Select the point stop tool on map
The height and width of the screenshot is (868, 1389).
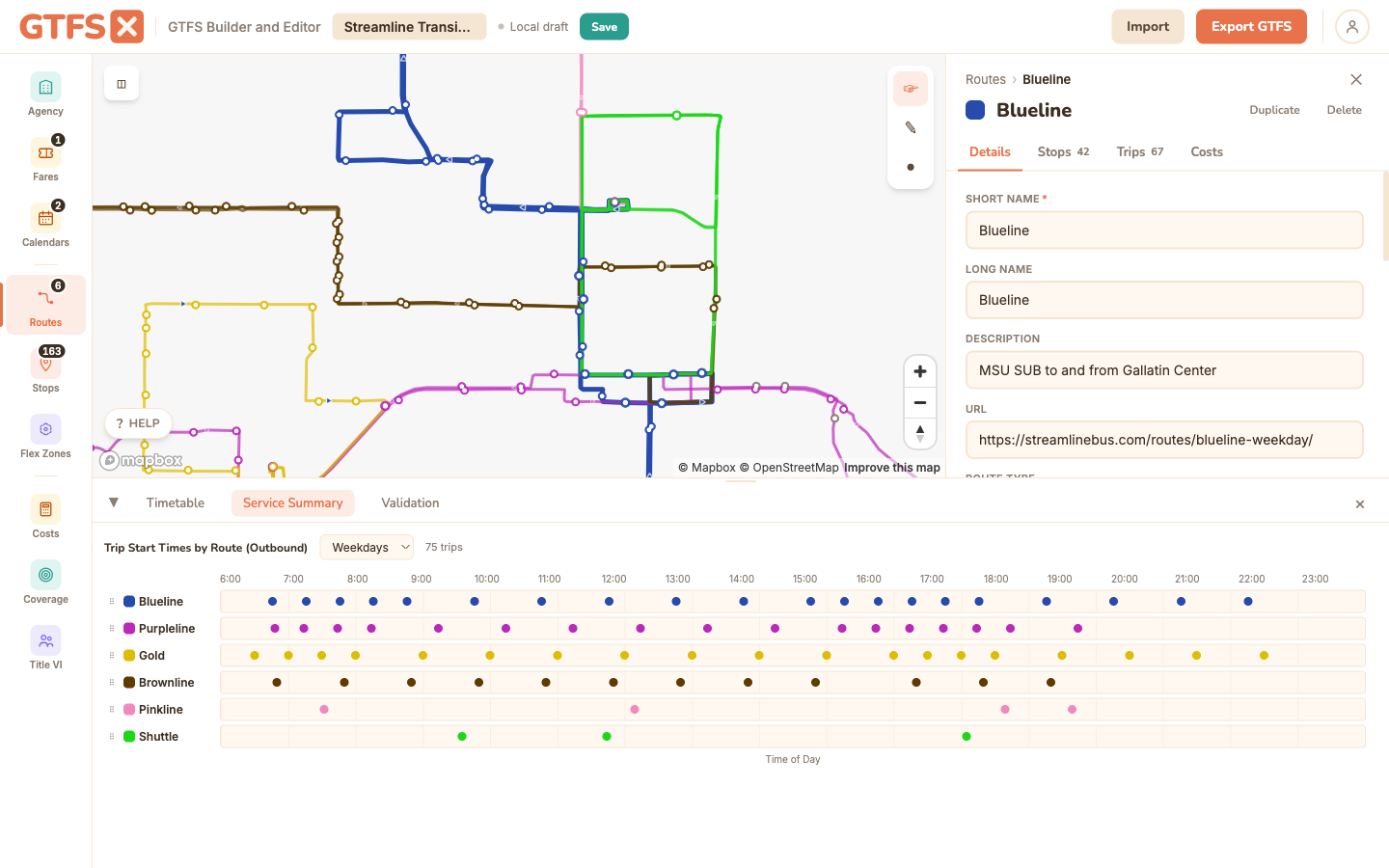click(x=911, y=167)
